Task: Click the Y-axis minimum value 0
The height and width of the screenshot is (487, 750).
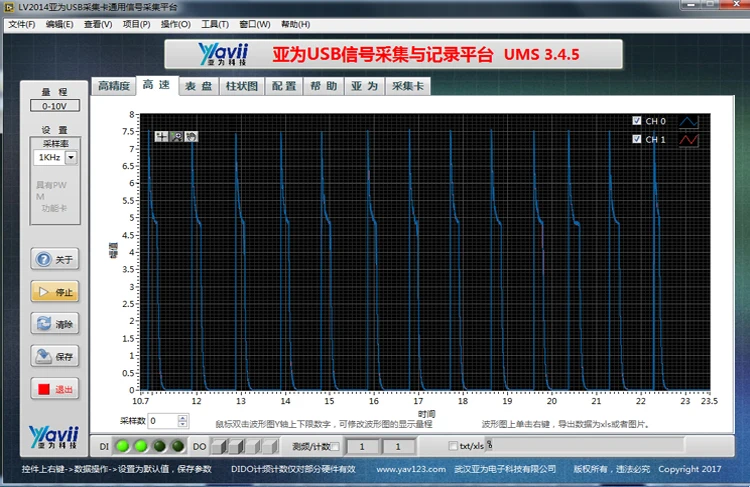Action: tap(132, 390)
